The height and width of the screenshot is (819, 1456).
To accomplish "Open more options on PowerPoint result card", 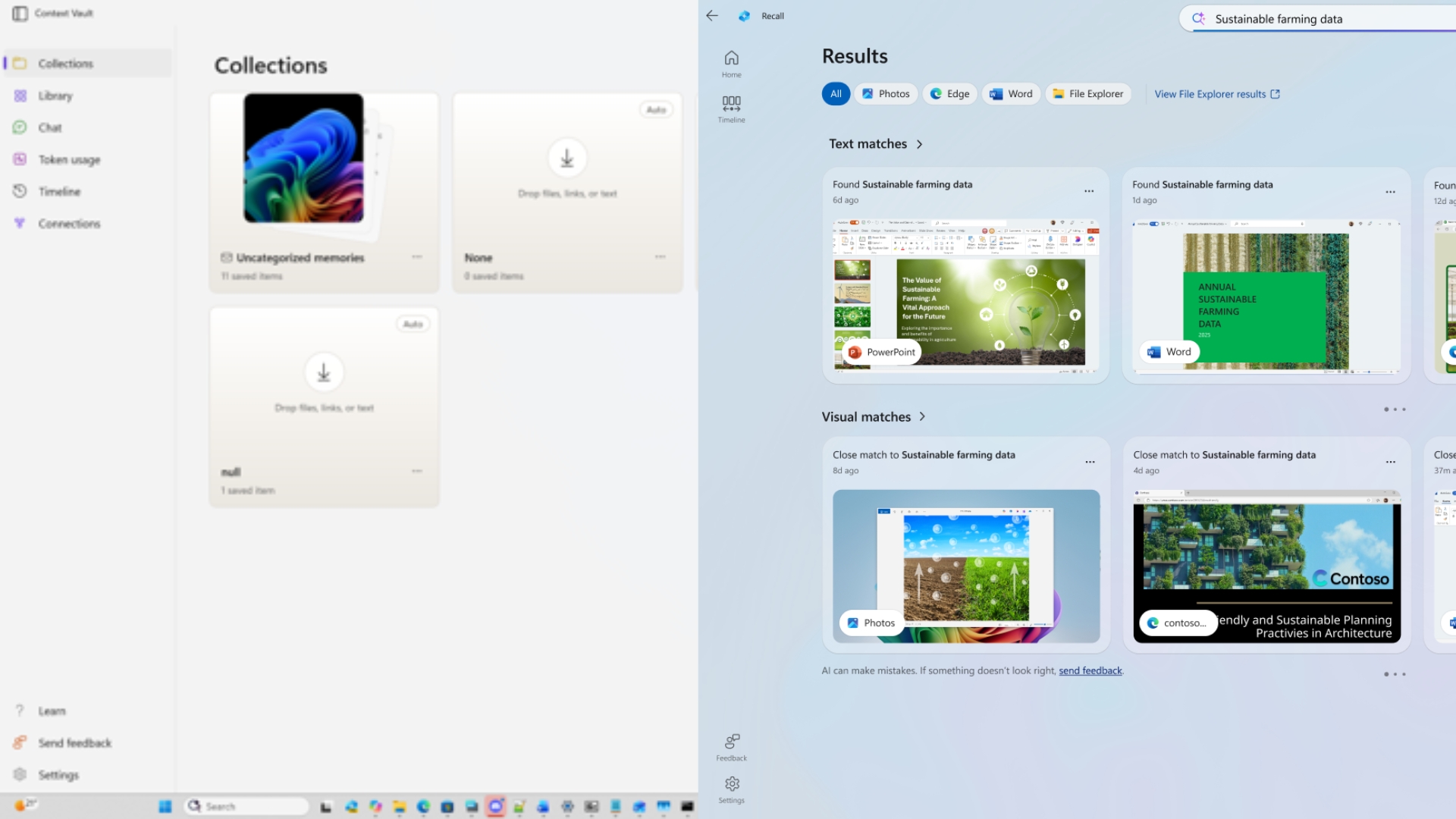I will [1089, 191].
